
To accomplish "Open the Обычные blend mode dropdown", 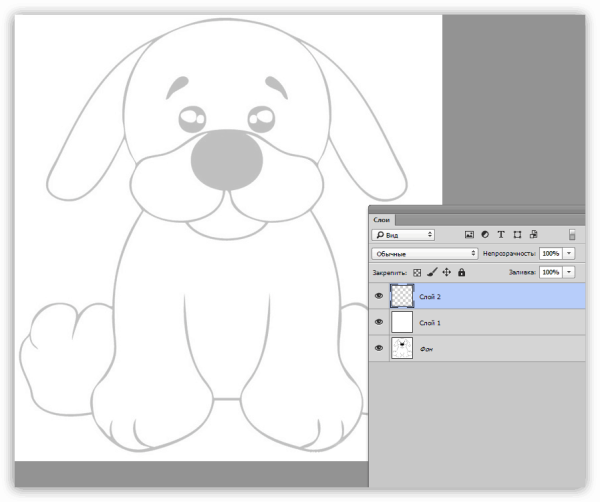I will click(424, 254).
